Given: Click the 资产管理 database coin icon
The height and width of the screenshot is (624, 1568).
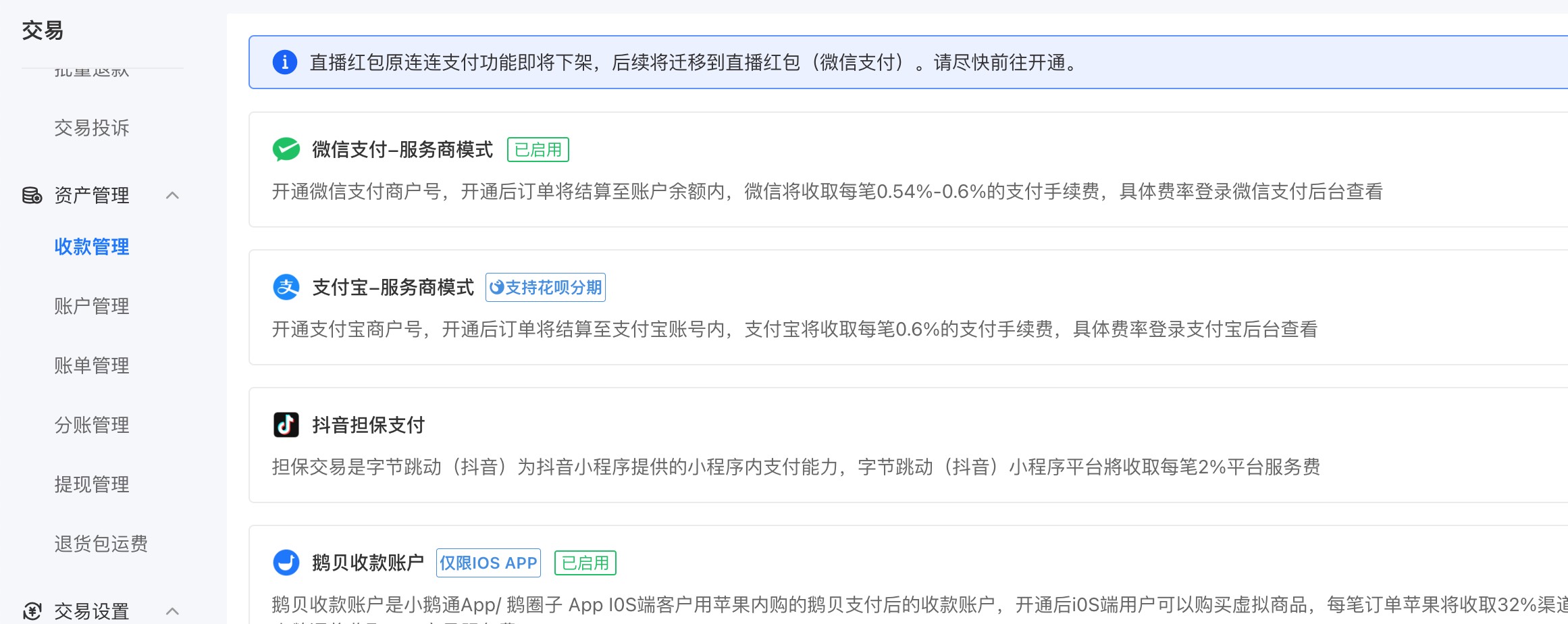Looking at the screenshot, I should click(x=32, y=195).
